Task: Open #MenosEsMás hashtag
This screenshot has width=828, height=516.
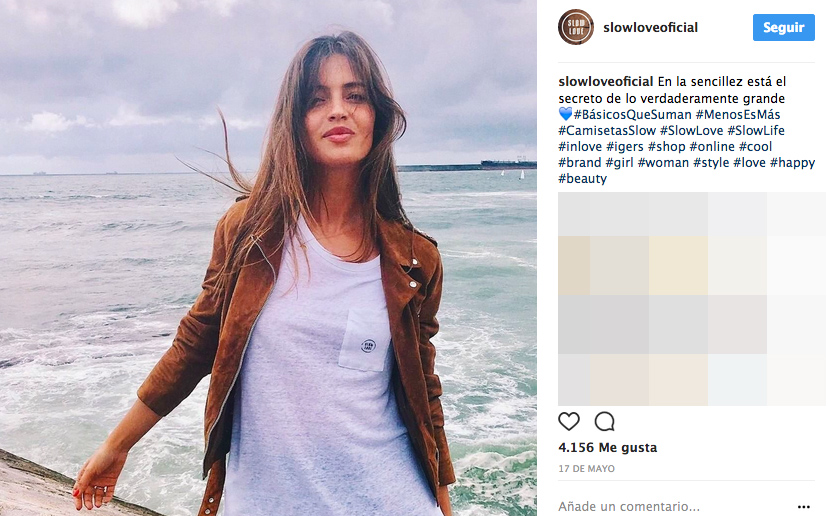Action: pyautogui.click(x=738, y=115)
